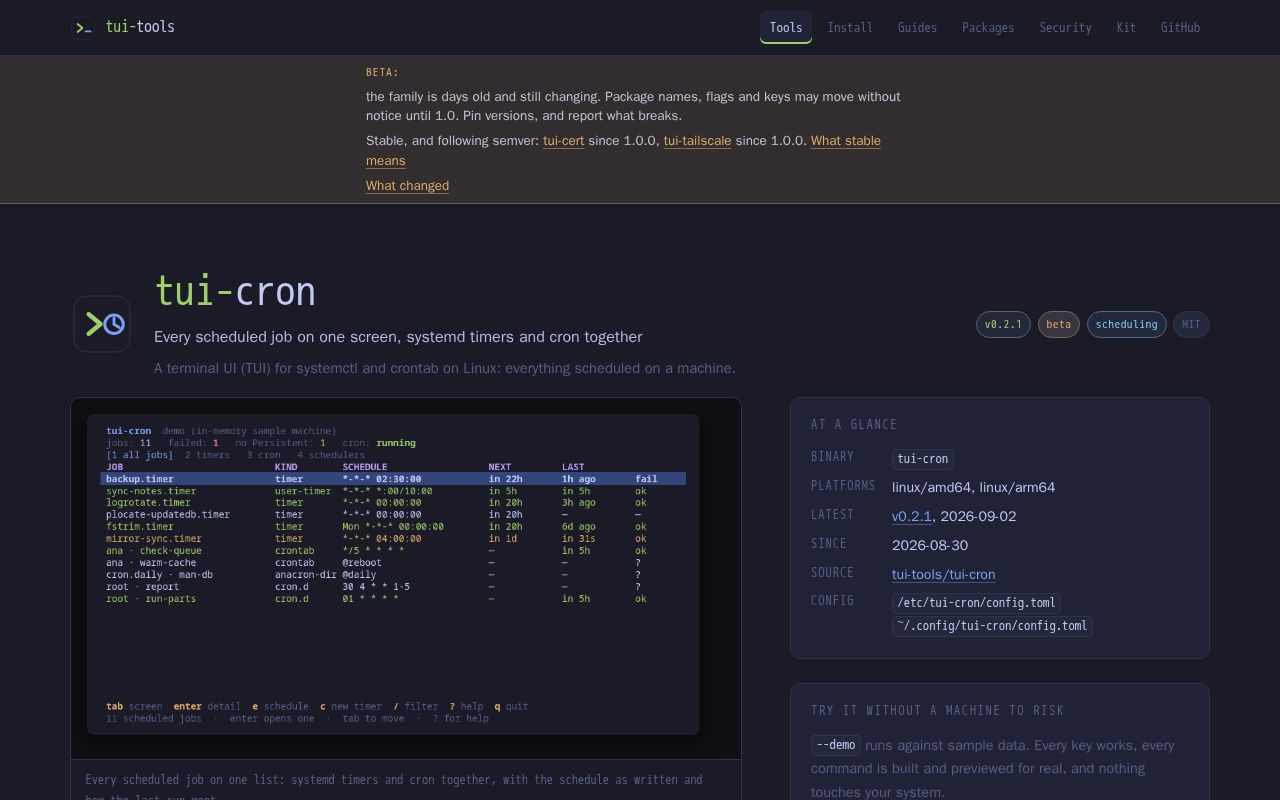Open the Kit nav item
This screenshot has width=1280, height=800.
point(1126,27)
